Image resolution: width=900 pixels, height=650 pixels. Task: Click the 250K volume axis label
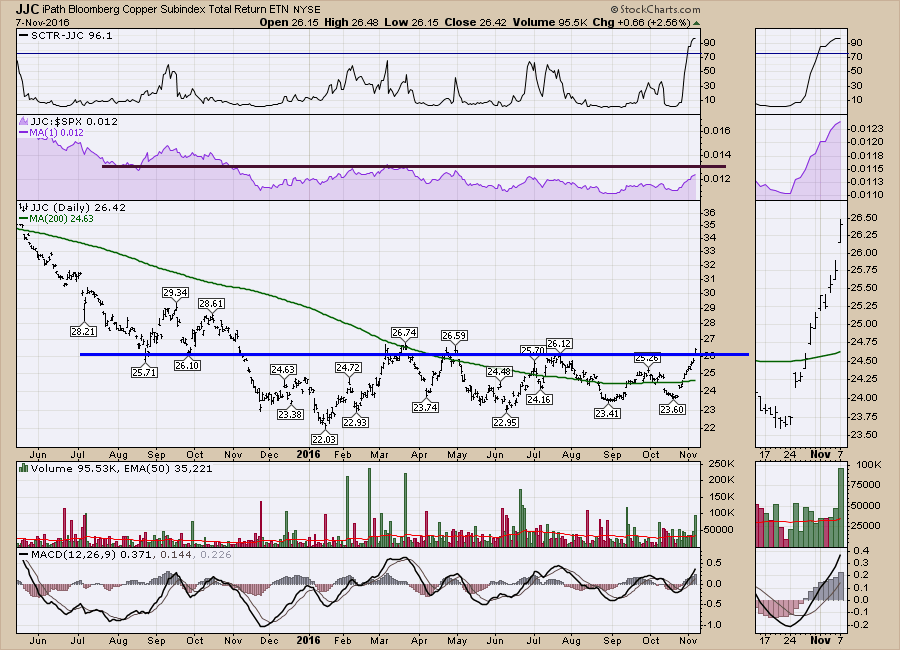point(721,463)
